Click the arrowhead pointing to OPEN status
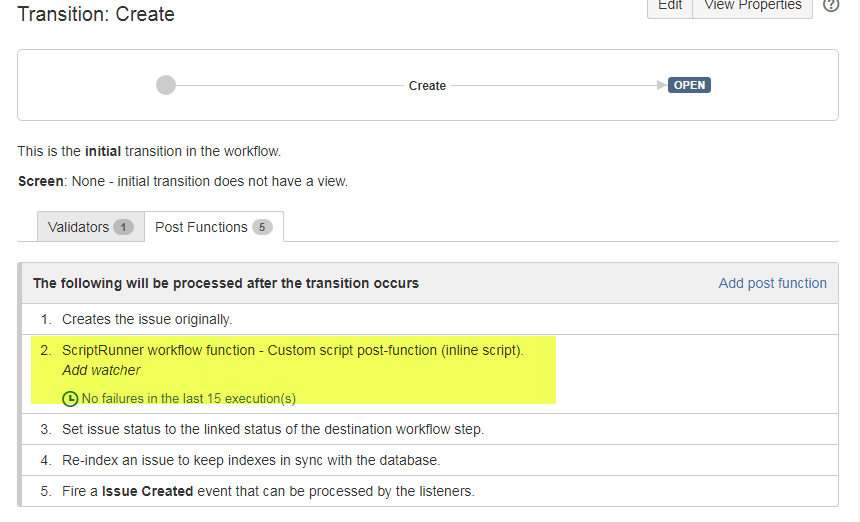 tap(661, 85)
